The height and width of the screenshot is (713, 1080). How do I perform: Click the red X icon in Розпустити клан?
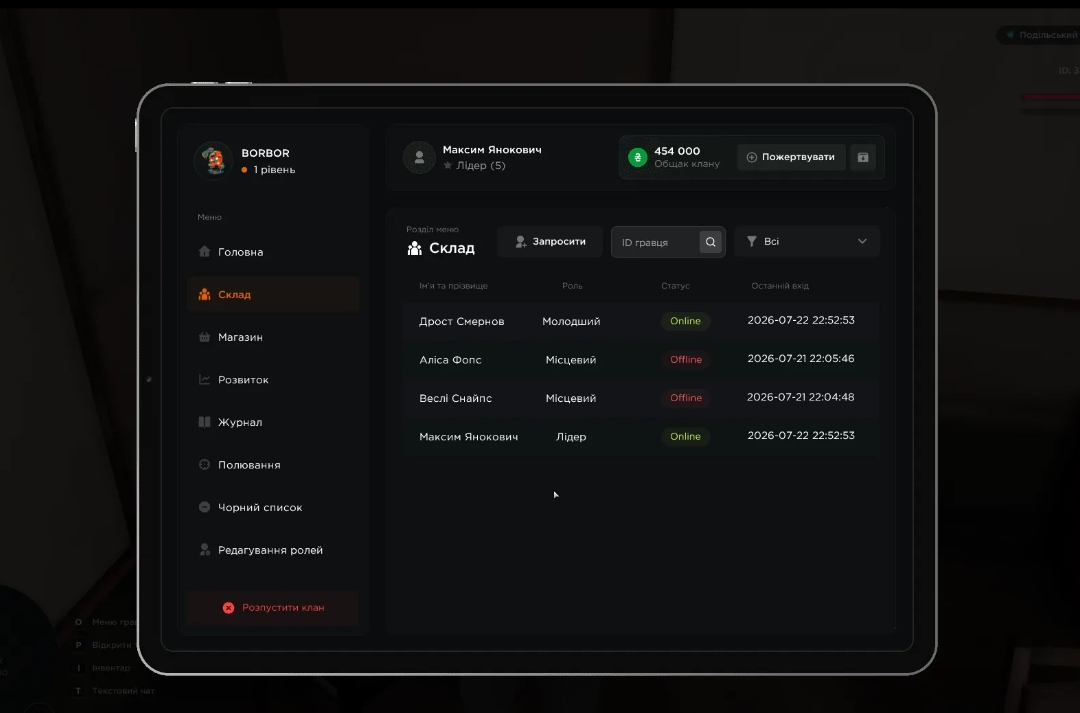229,608
